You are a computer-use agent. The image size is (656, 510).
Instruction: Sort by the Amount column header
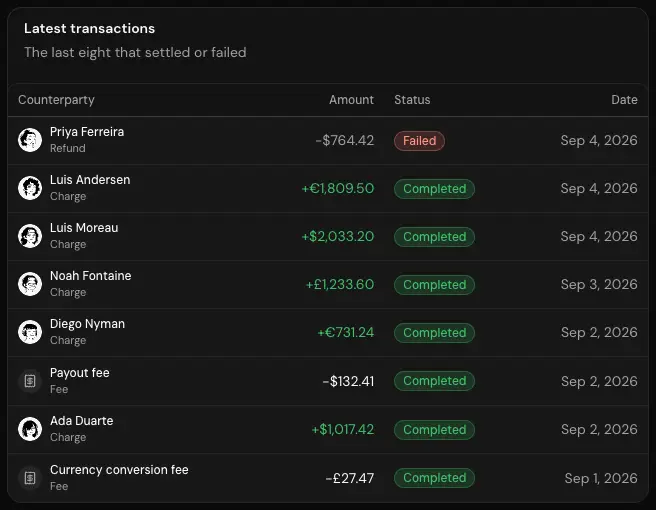[351, 100]
